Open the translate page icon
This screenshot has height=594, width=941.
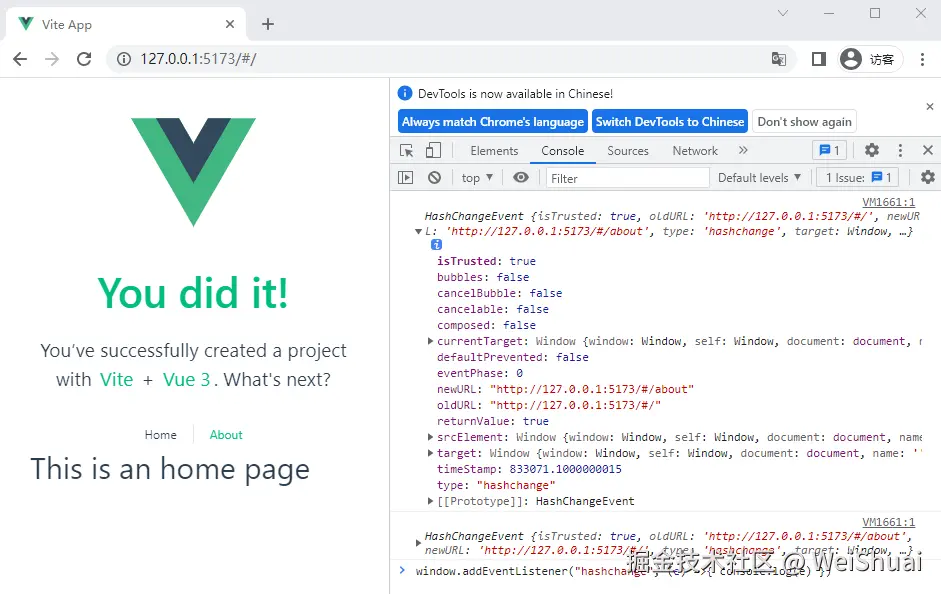point(778,59)
